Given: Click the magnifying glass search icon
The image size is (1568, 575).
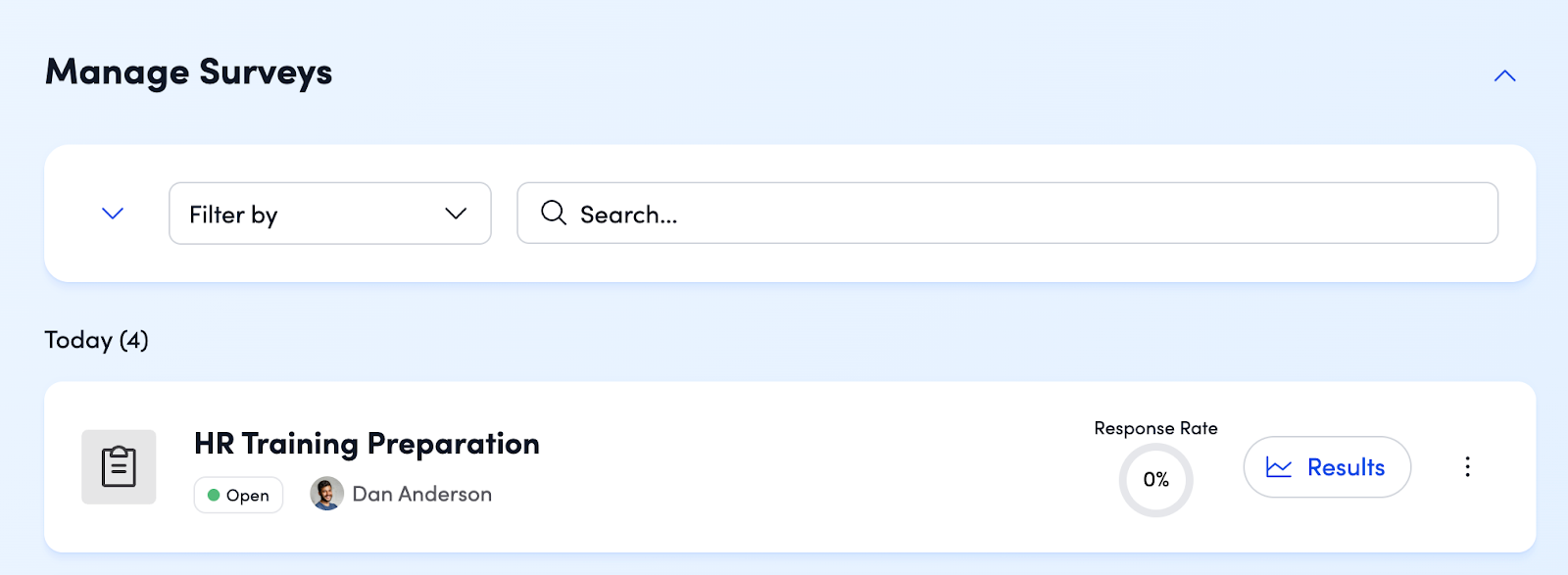Looking at the screenshot, I should [554, 214].
